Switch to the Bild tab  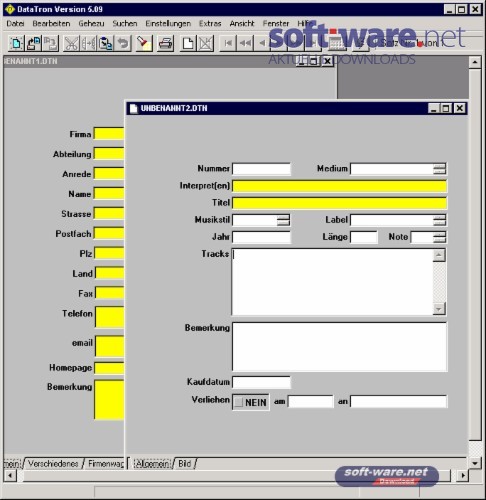tap(185, 464)
